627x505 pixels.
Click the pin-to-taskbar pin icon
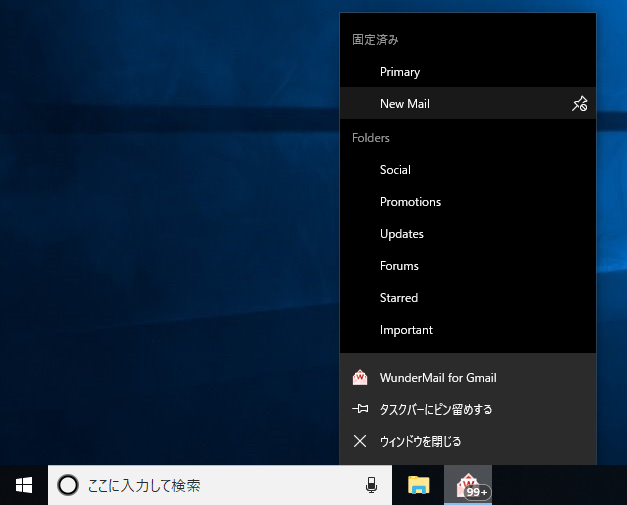tap(360, 409)
